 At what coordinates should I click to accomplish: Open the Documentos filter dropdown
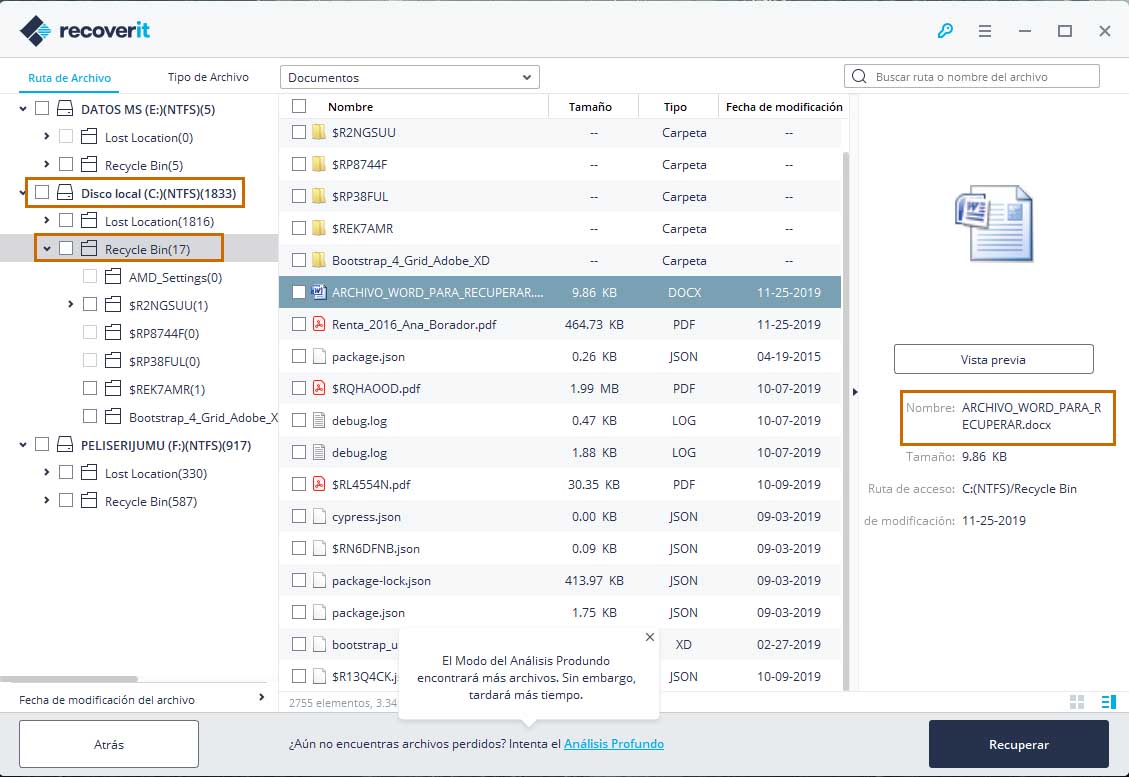[x=410, y=77]
